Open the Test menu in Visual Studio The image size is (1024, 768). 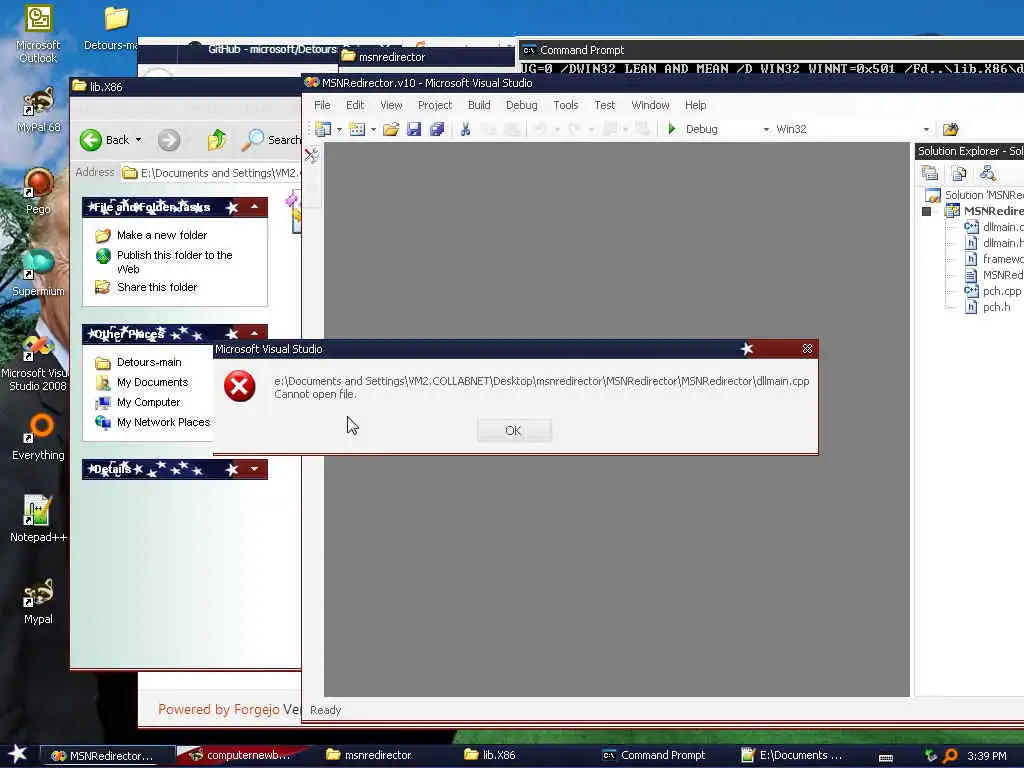pyautogui.click(x=604, y=105)
